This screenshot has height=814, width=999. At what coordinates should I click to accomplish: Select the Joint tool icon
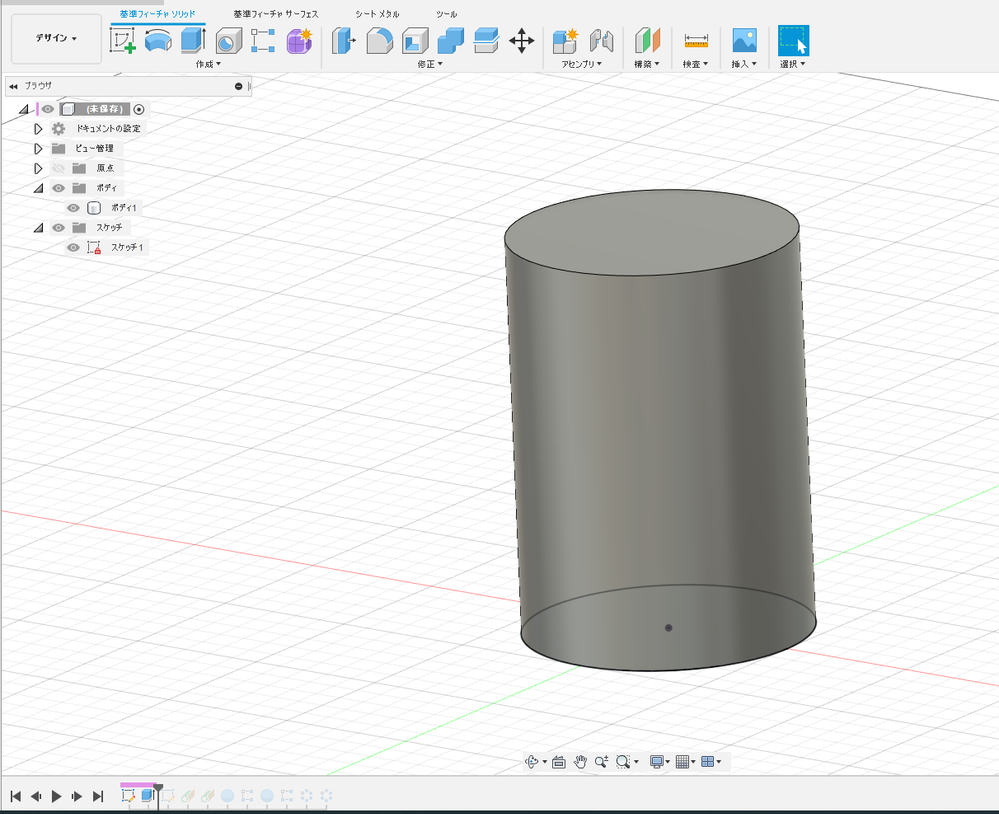(601, 41)
